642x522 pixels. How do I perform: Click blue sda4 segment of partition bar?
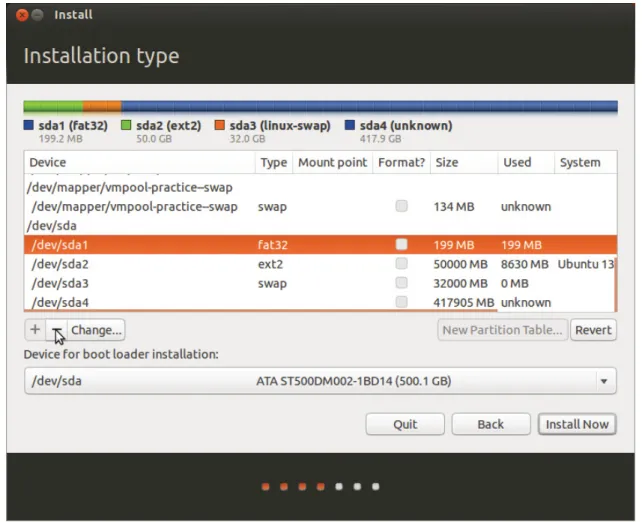pos(369,106)
